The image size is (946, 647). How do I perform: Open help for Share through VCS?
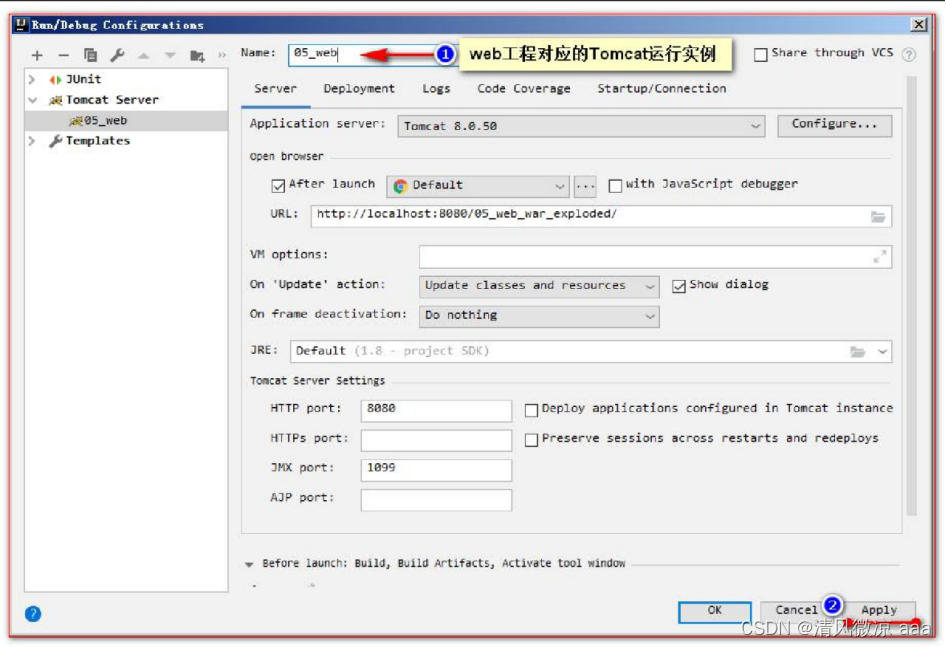[909, 54]
